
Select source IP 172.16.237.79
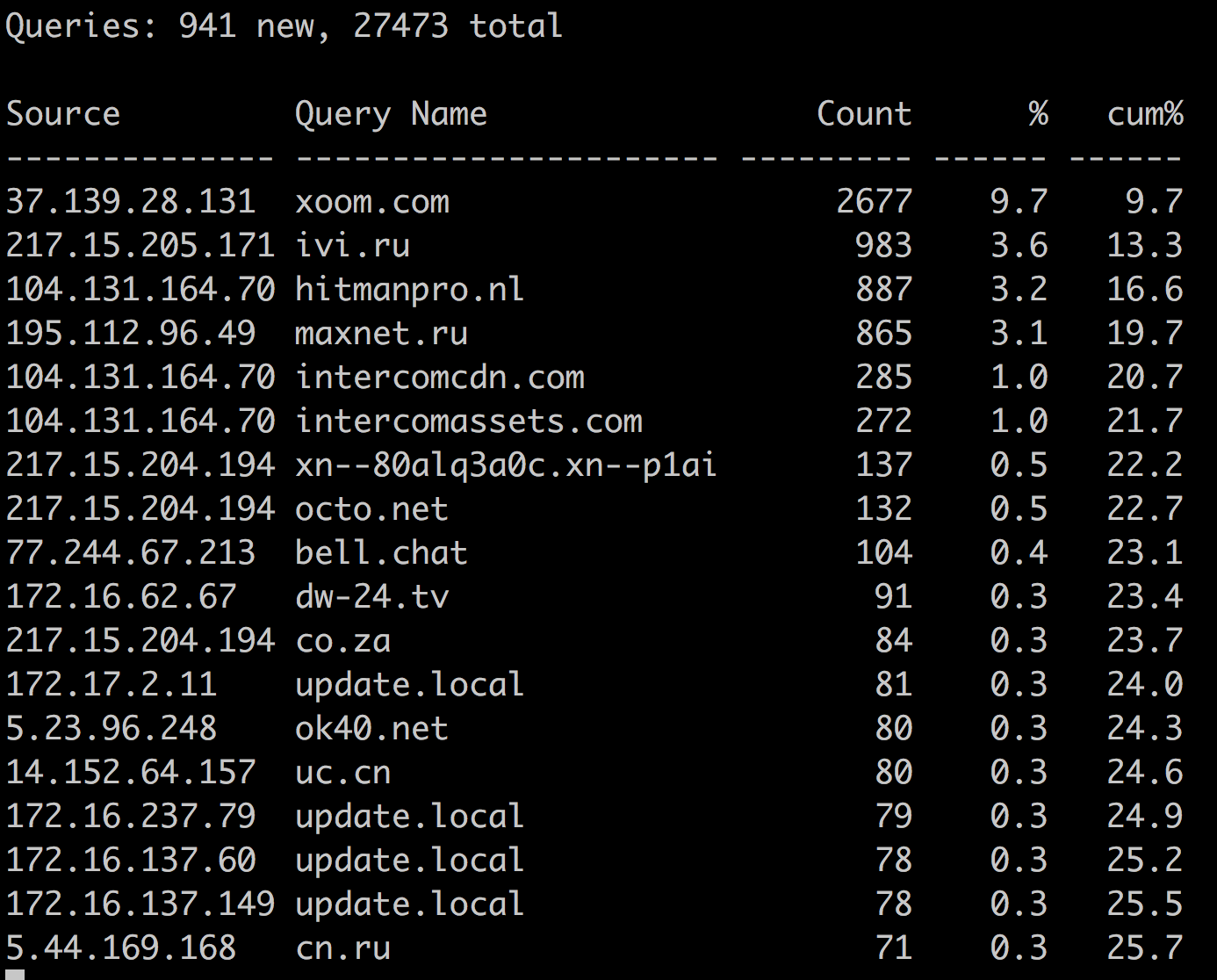tap(131, 817)
